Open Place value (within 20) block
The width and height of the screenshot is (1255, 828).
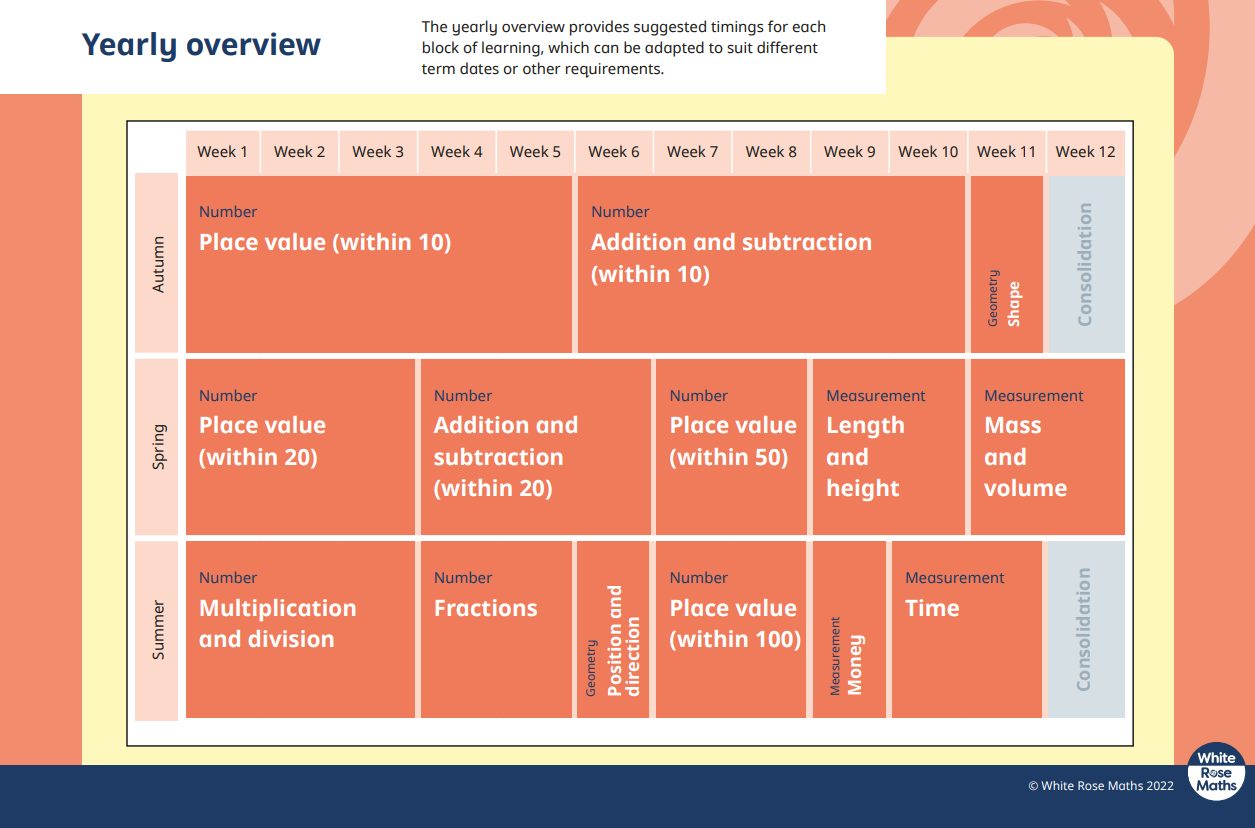300,447
